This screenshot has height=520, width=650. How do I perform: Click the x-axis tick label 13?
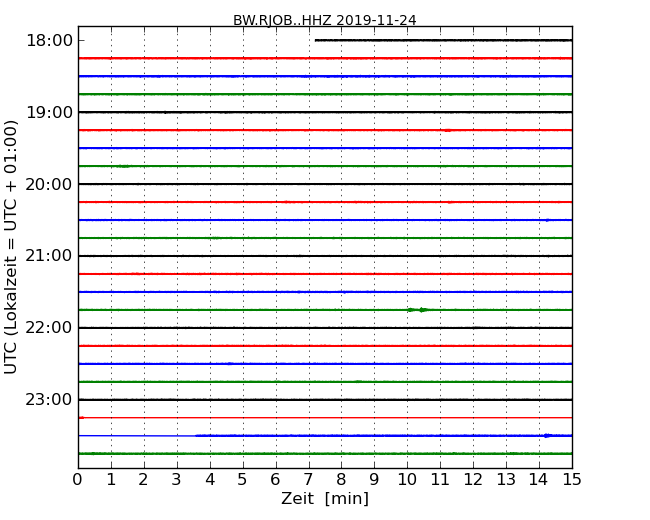click(506, 479)
